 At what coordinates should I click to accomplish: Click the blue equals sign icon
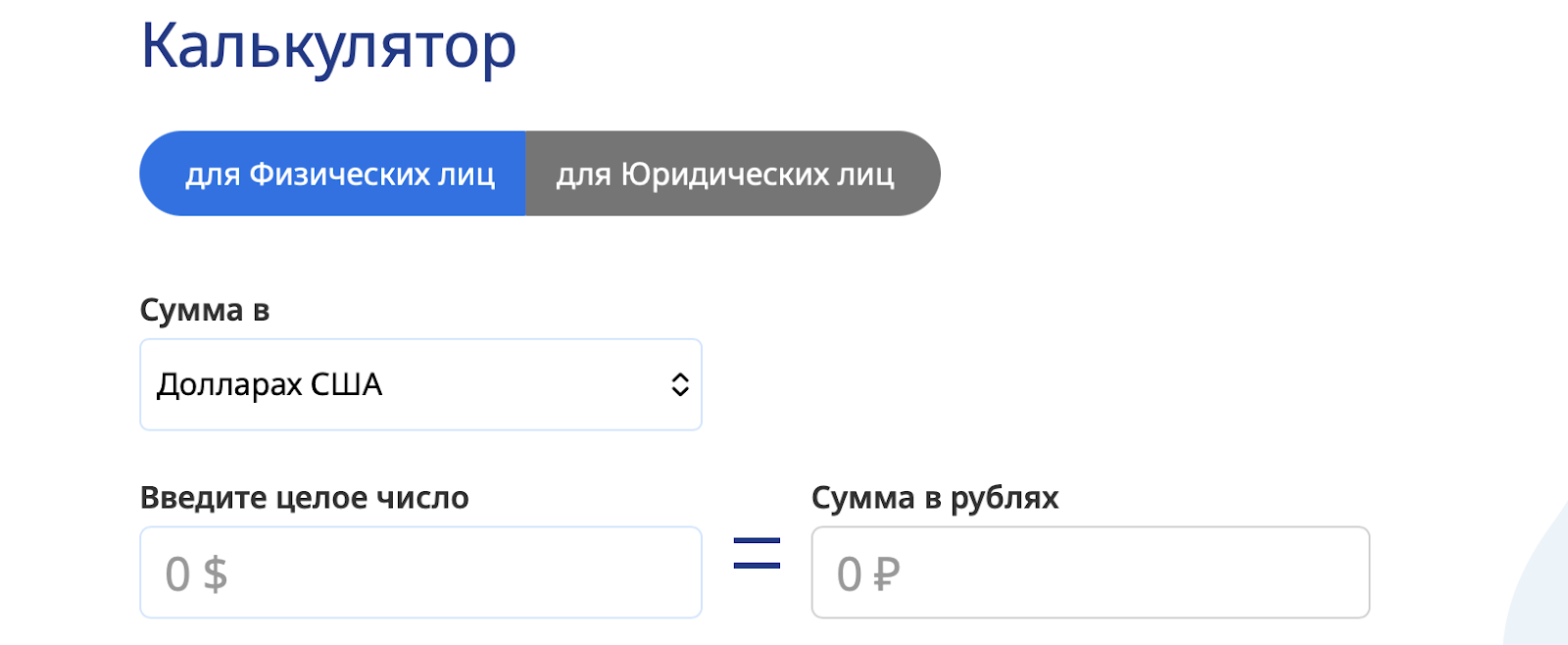click(x=757, y=554)
